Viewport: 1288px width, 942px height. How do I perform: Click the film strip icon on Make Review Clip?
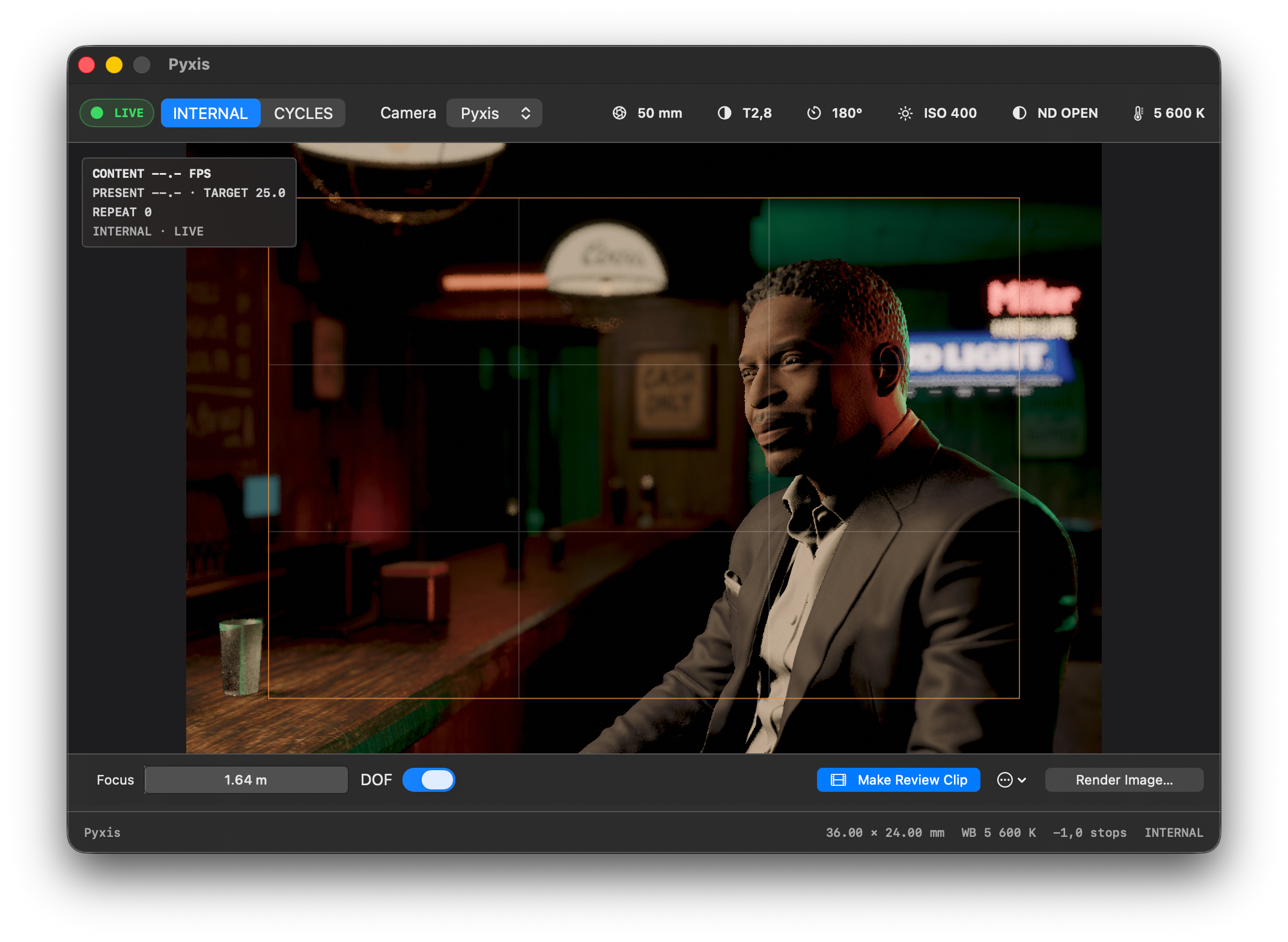click(838, 780)
